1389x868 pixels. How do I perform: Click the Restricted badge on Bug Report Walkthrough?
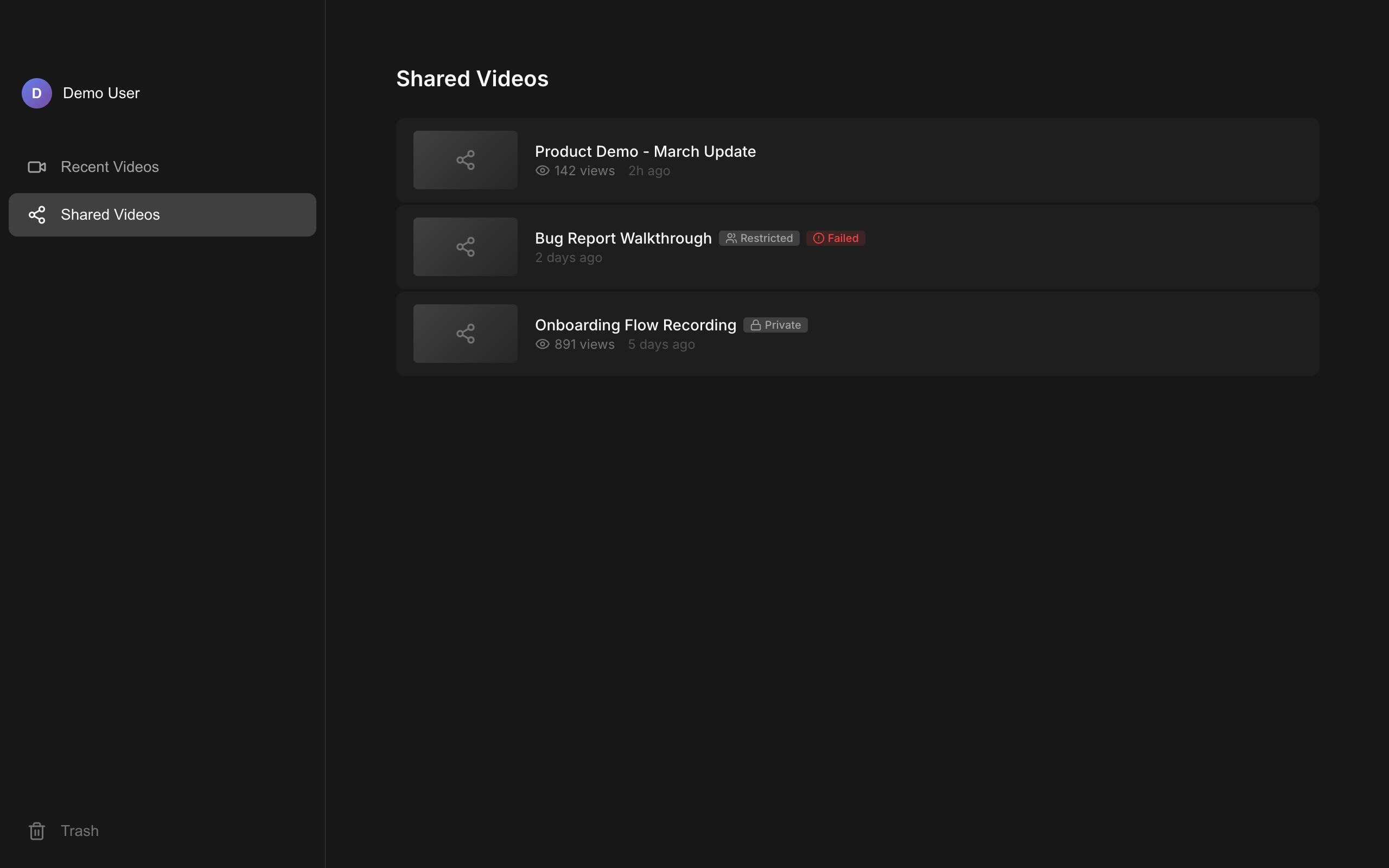click(x=759, y=238)
